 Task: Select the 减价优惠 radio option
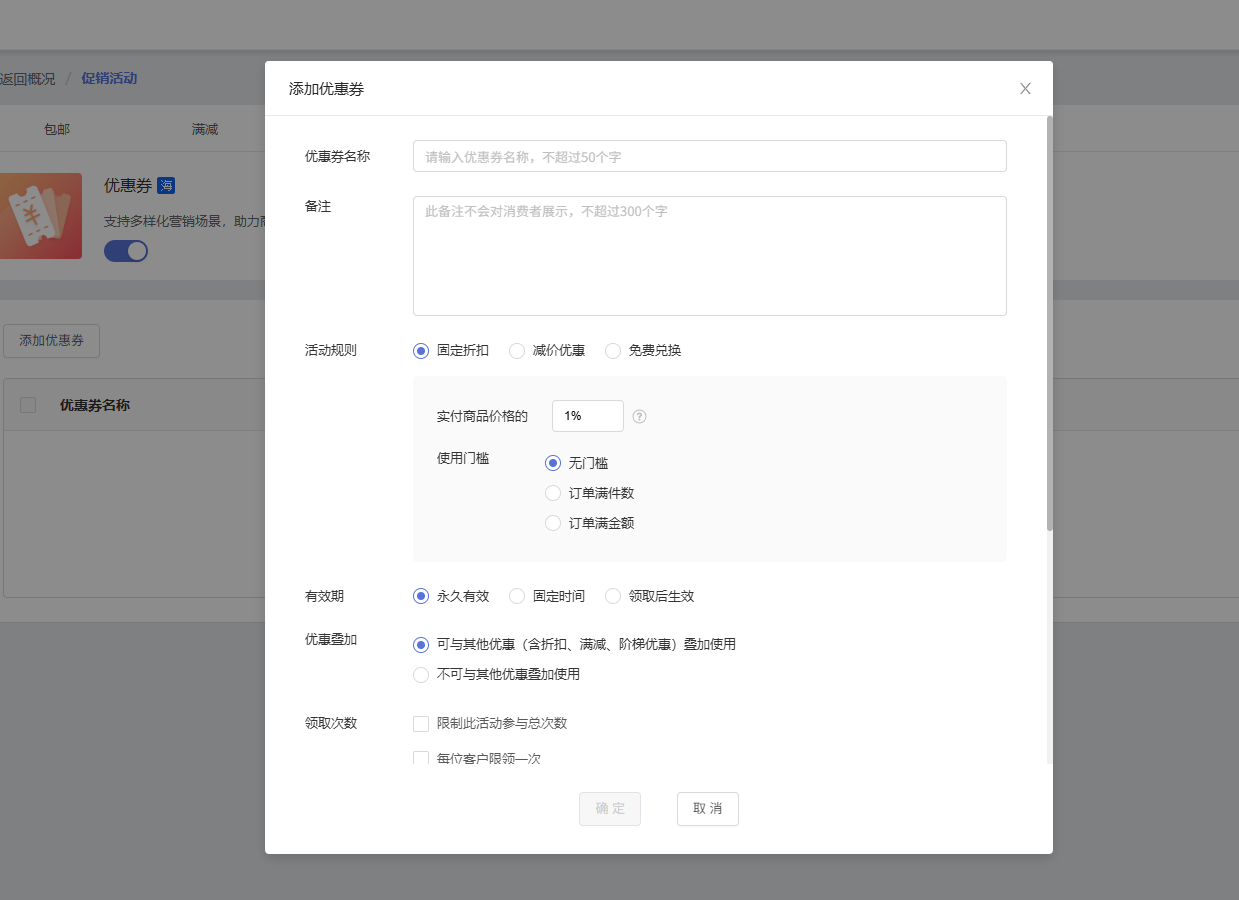pyautogui.click(x=517, y=351)
